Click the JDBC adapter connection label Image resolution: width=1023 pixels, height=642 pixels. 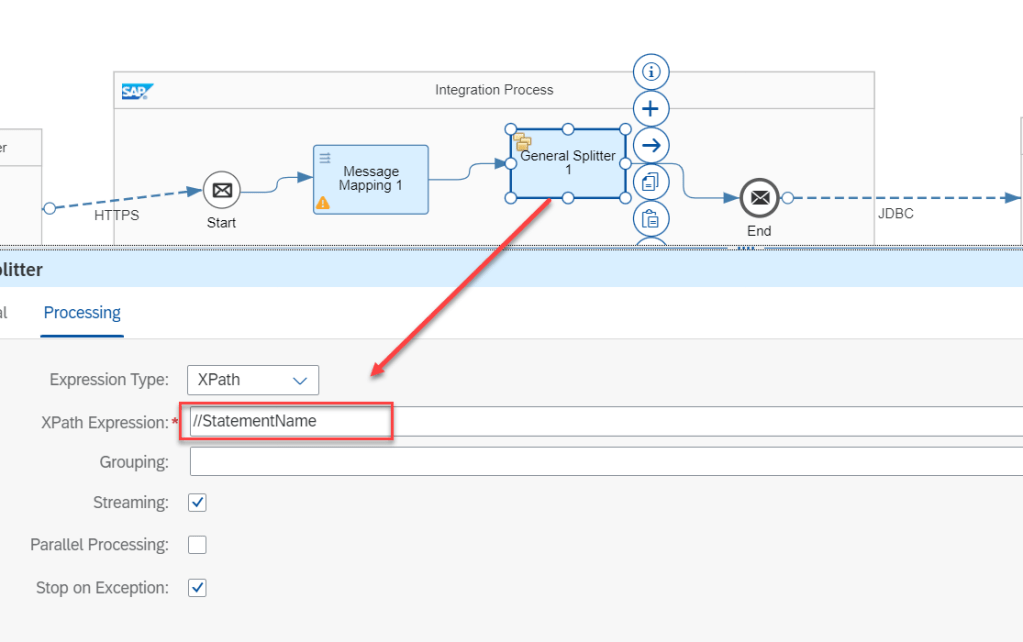click(x=896, y=214)
